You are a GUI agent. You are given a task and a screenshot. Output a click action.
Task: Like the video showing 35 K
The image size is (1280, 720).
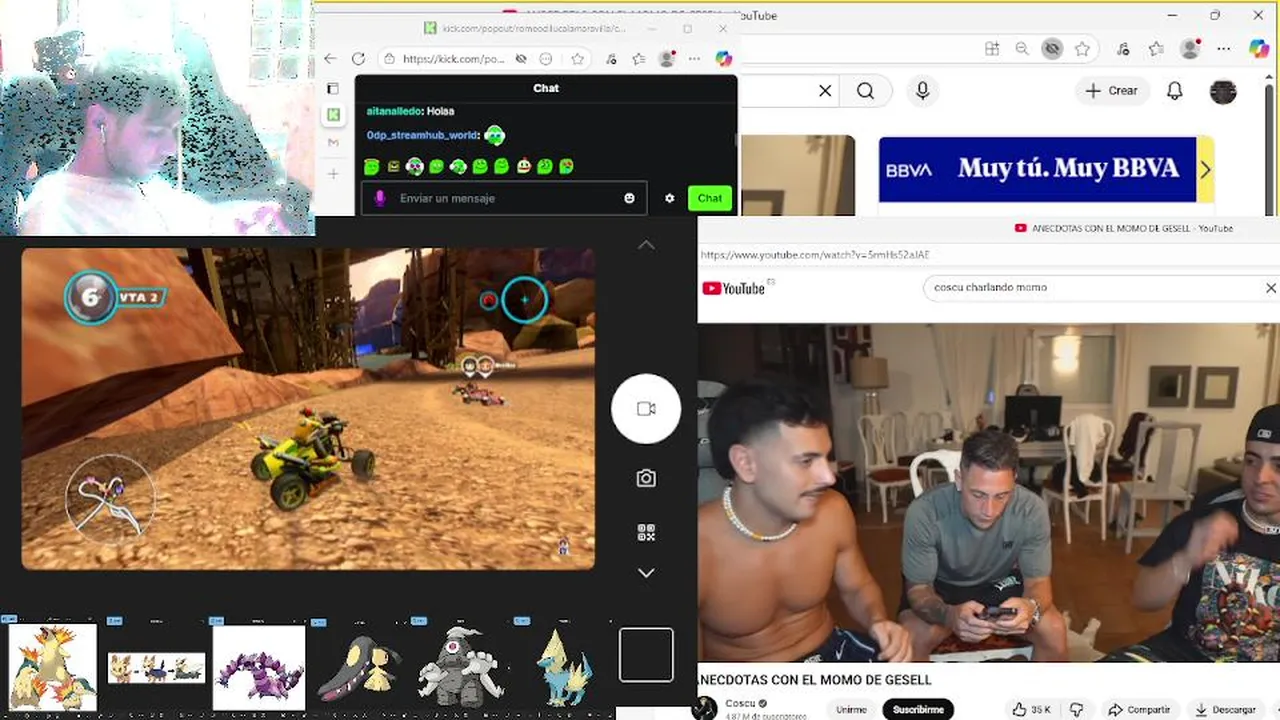coord(1030,709)
